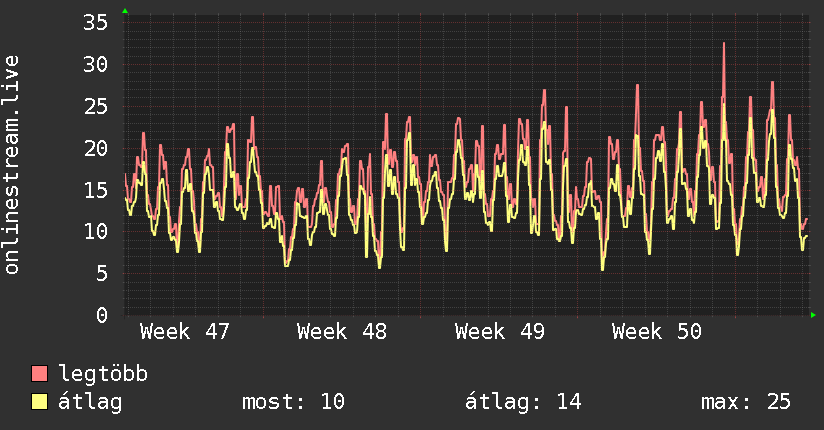Click the 'átlag: 14' statistic value

(523, 402)
